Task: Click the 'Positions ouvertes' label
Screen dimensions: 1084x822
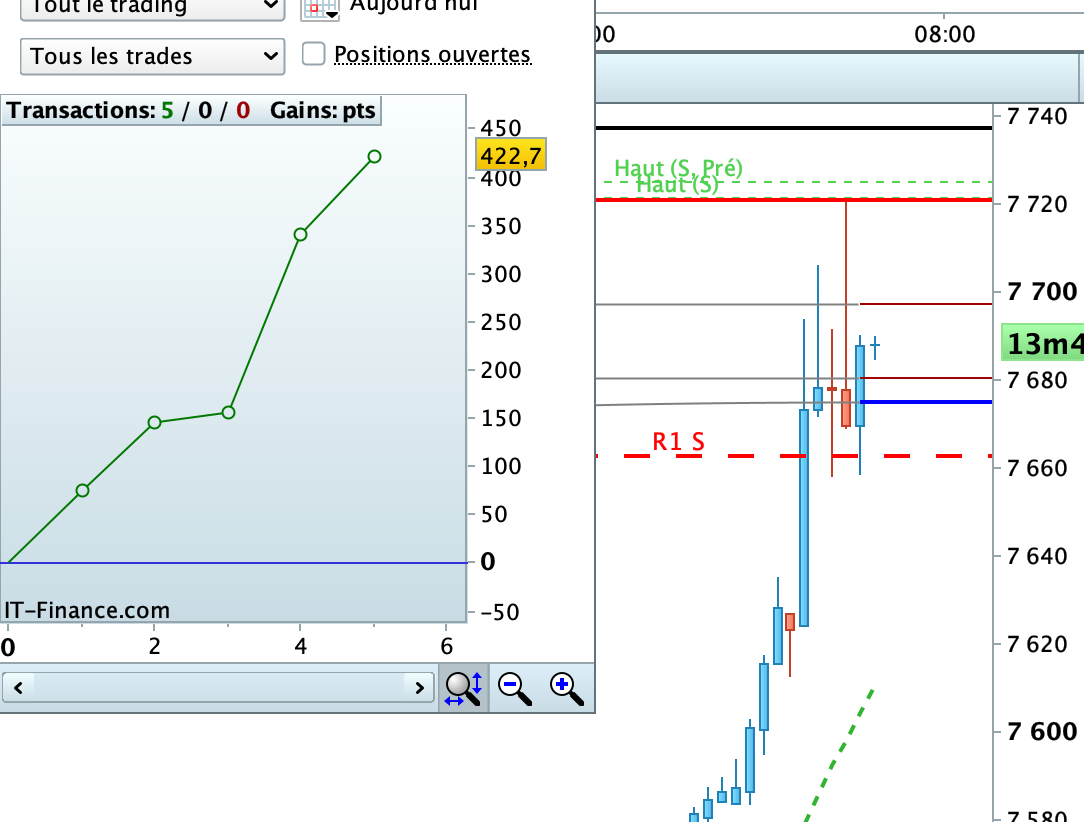Action: pos(432,55)
